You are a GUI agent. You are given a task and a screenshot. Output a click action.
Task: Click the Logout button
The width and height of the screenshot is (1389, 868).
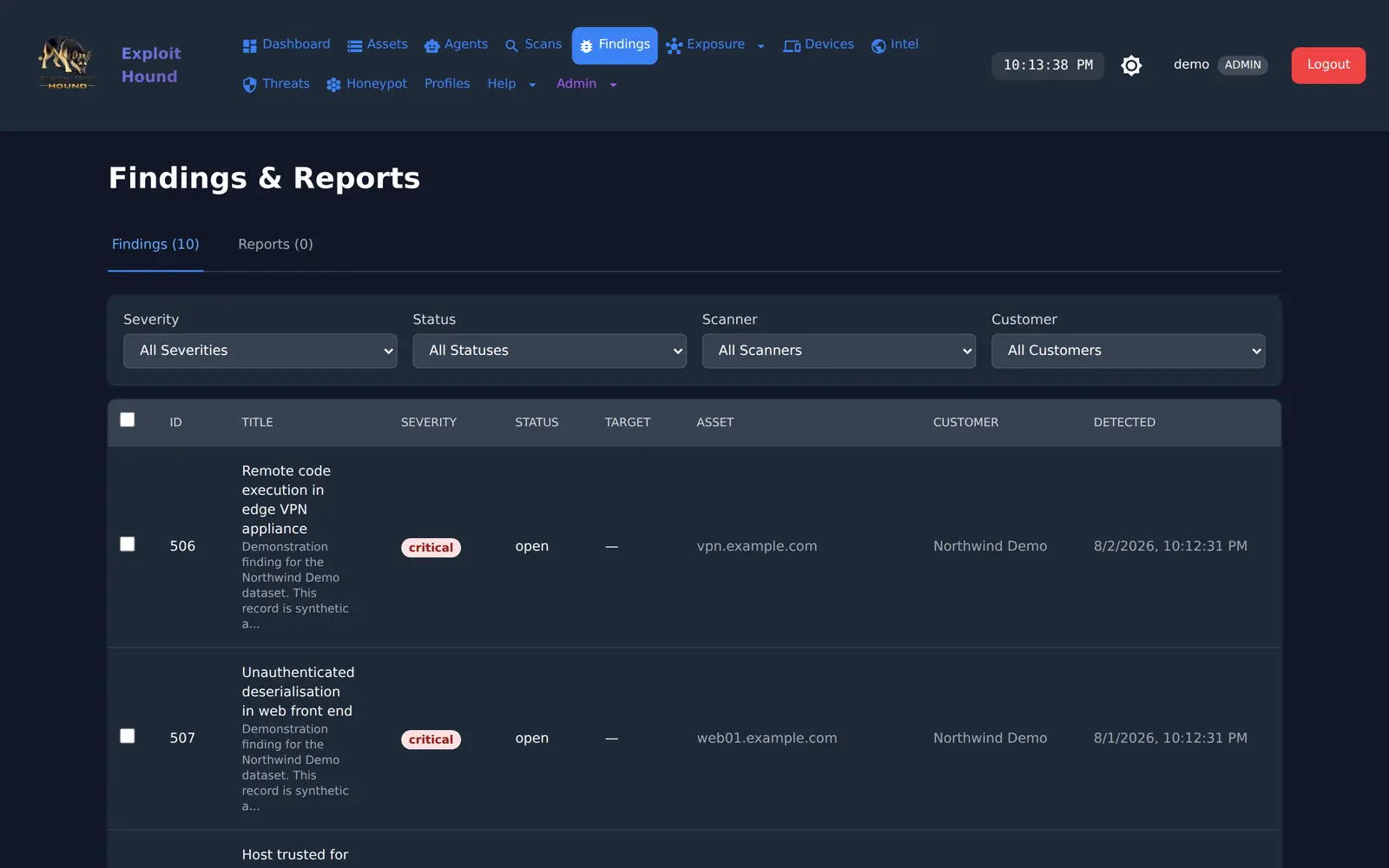pos(1328,65)
